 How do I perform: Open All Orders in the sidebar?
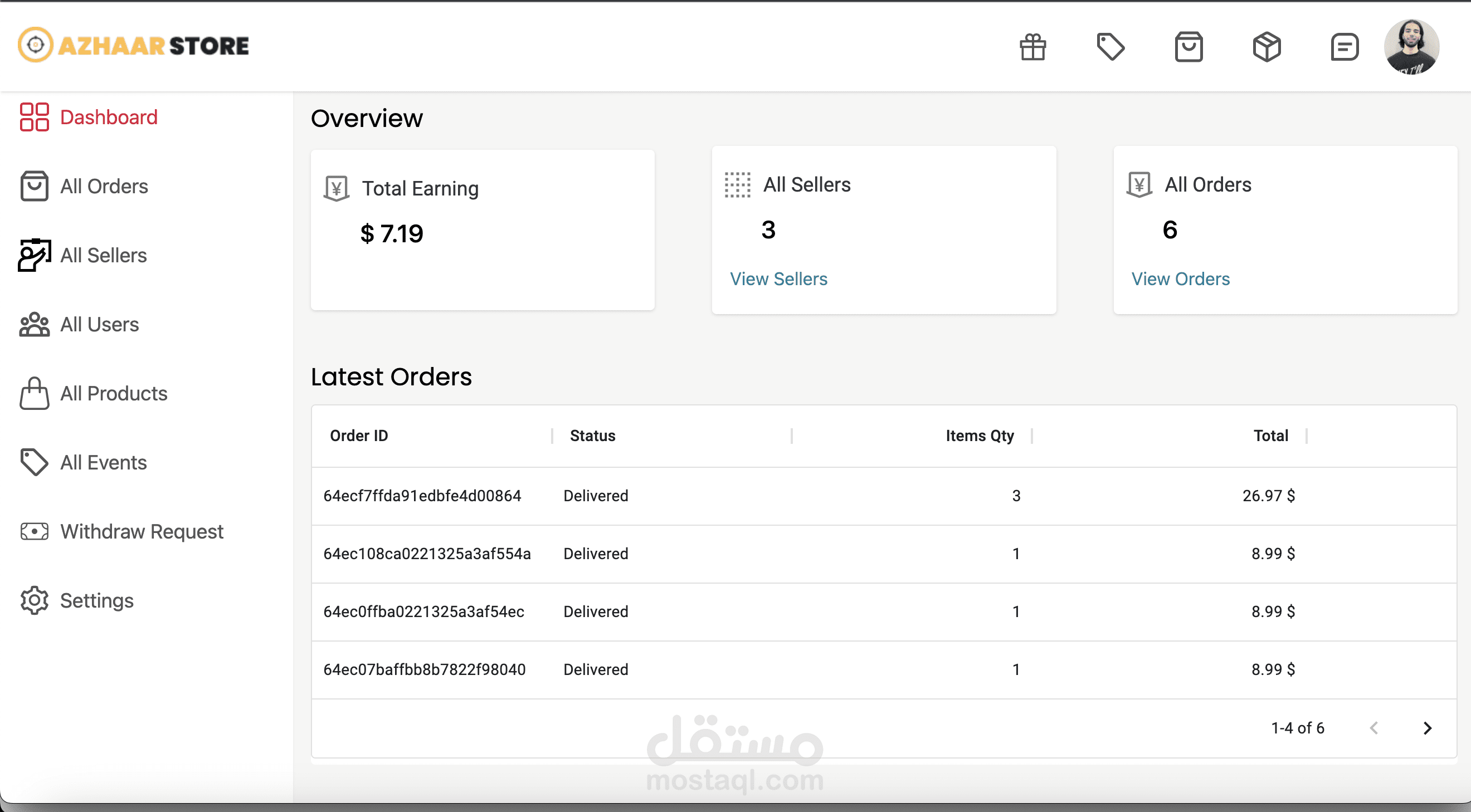coord(104,186)
